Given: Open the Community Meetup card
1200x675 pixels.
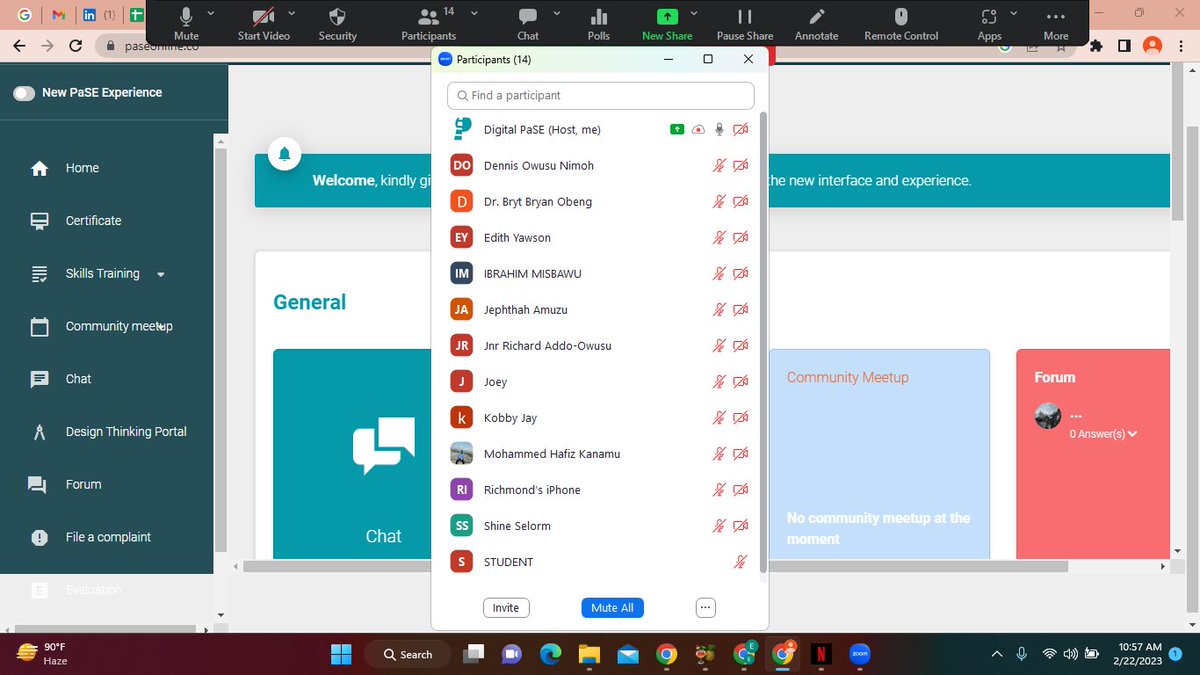Looking at the screenshot, I should pyautogui.click(x=879, y=454).
